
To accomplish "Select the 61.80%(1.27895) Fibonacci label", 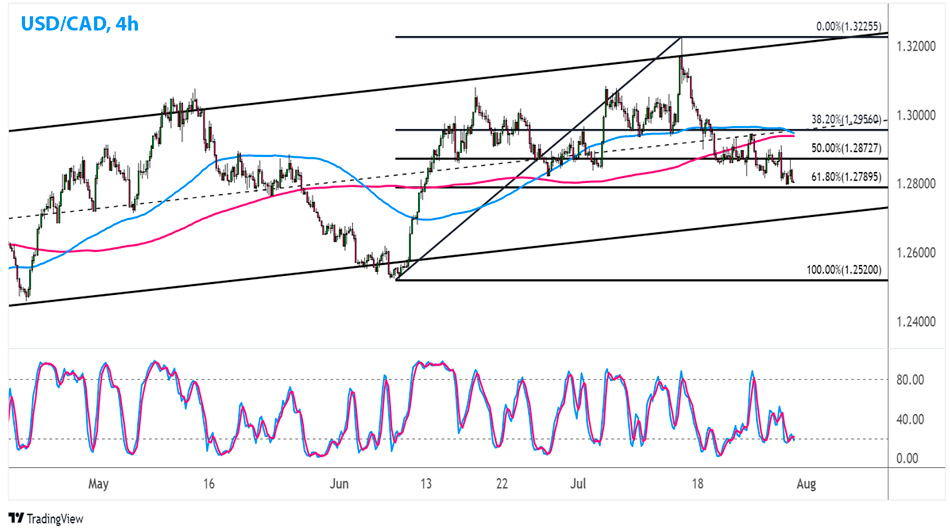I will (x=846, y=177).
